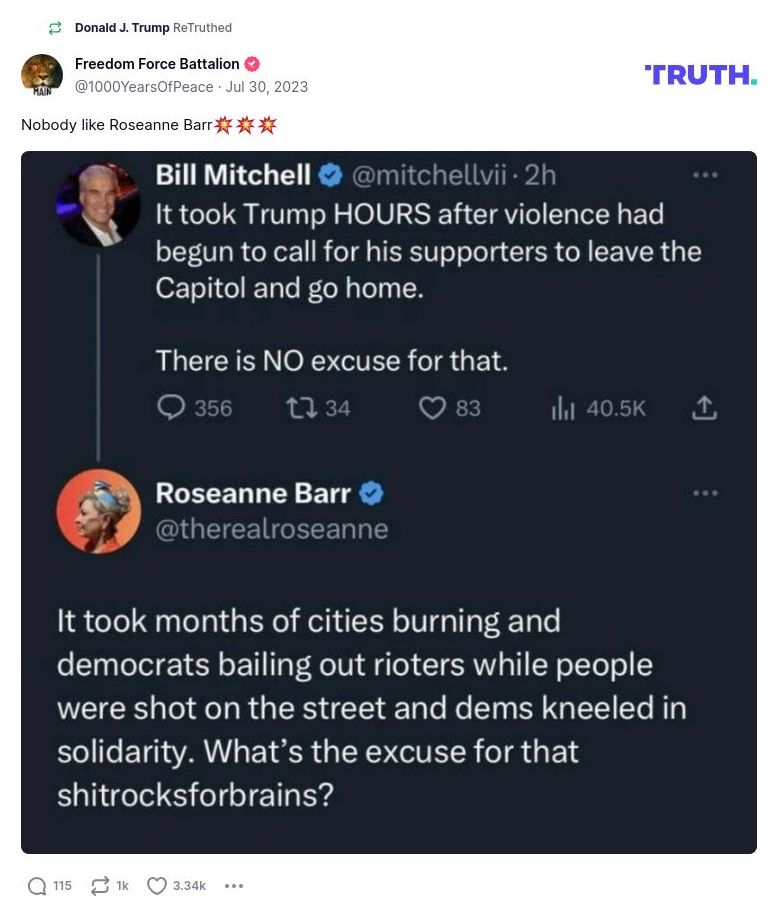778x916 pixels.
Task: Open the three-dot menu on Bill Mitchell's tweet
Action: pos(707,174)
